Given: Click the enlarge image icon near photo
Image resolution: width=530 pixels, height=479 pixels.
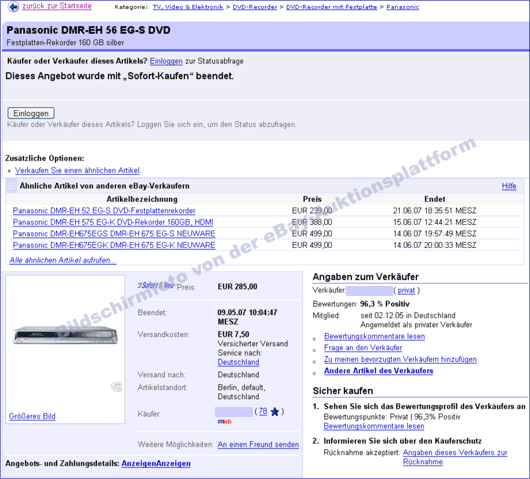Looking at the screenshot, I should tap(117, 386).
